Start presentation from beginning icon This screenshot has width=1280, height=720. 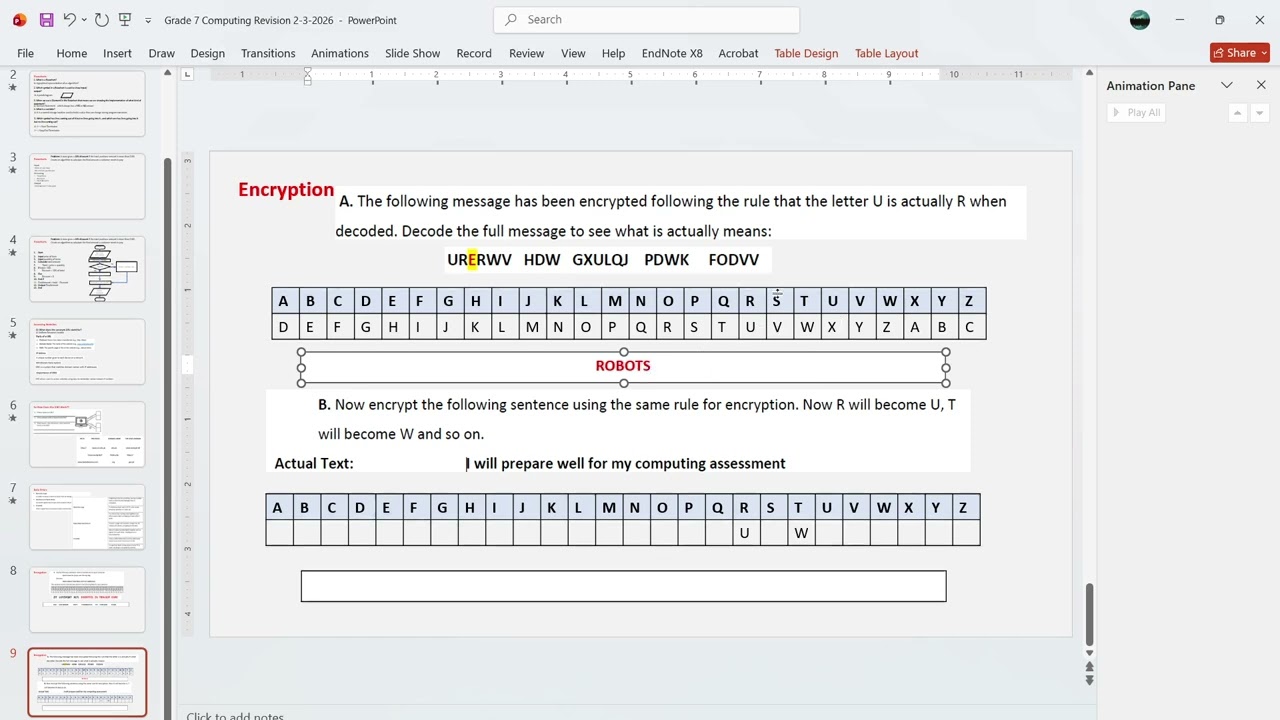(x=125, y=20)
